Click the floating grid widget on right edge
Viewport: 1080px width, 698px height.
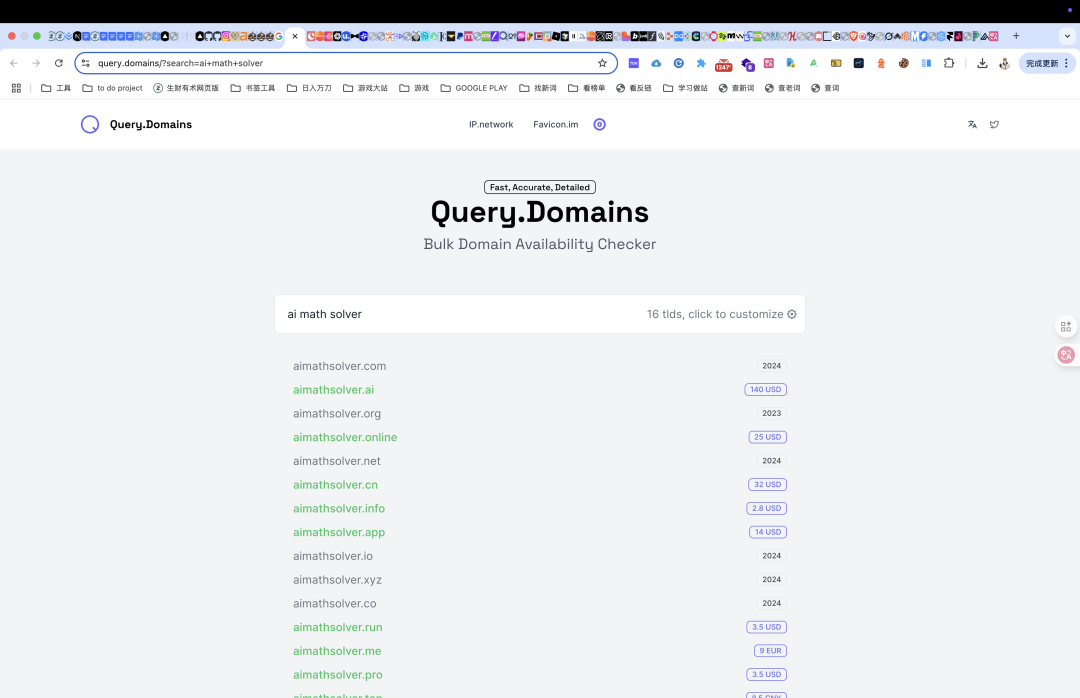tap(1066, 327)
